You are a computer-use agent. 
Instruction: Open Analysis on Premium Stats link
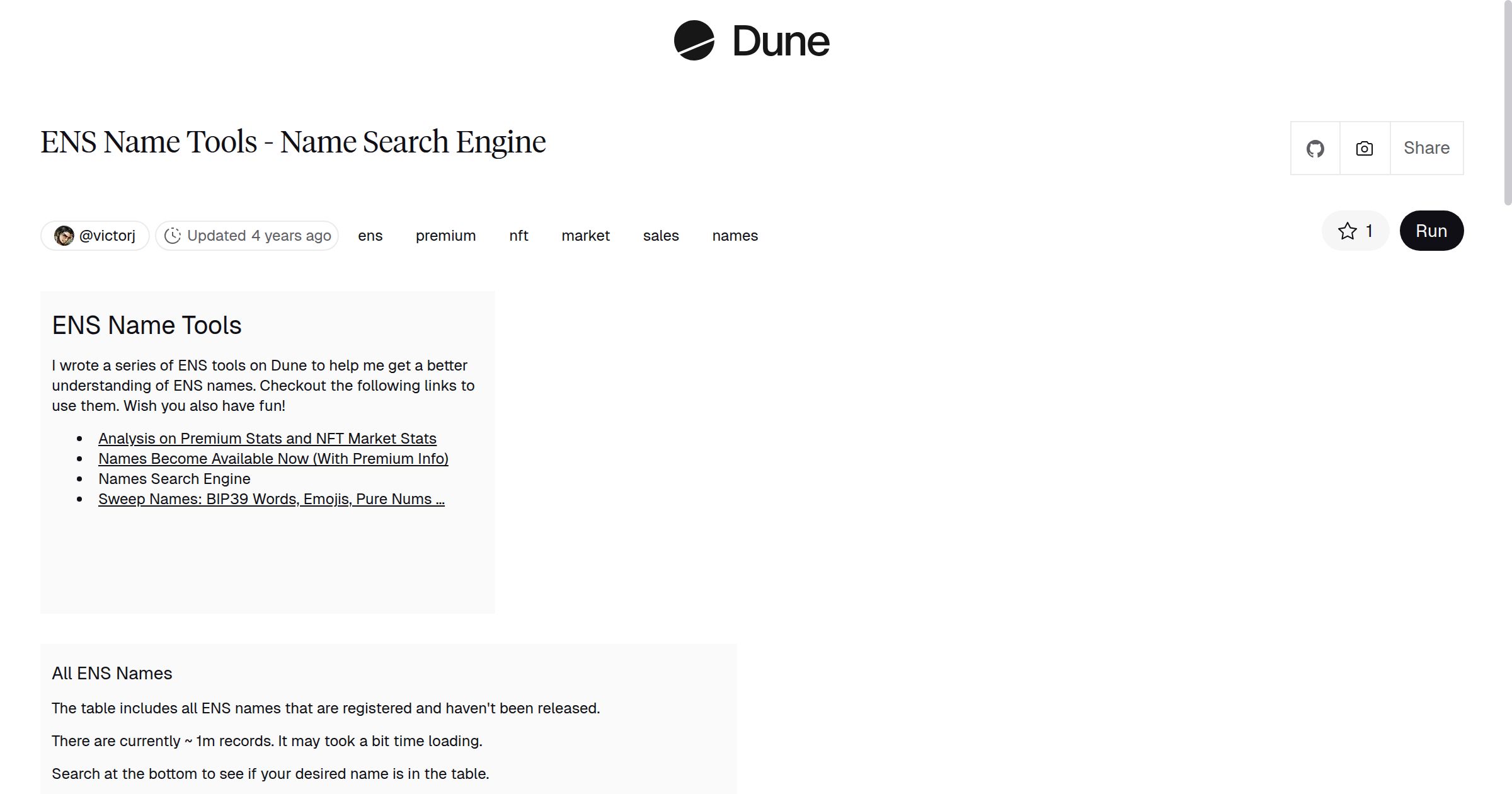pyautogui.click(x=267, y=438)
